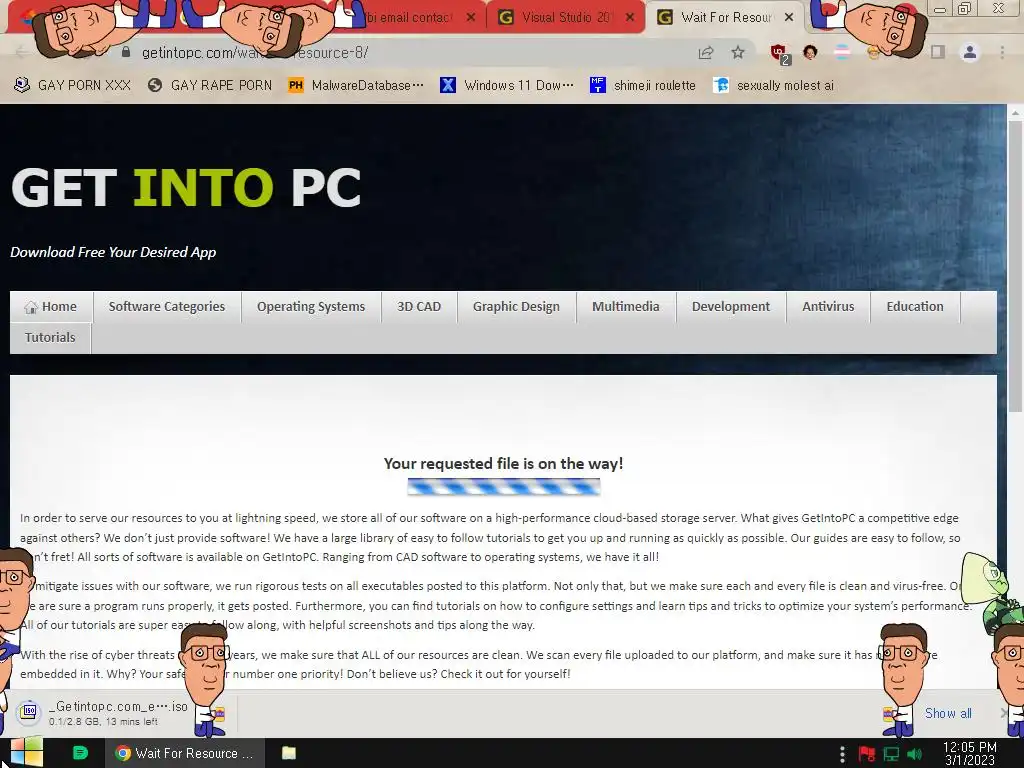Open the uBlock Origin extension icon
Image resolution: width=1024 pixels, height=768 pixels.
(779, 53)
